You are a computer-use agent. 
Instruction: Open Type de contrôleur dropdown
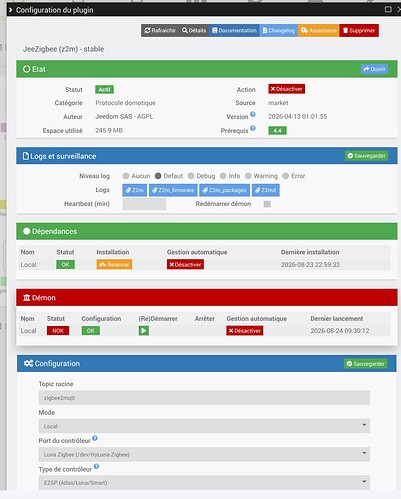point(204,483)
